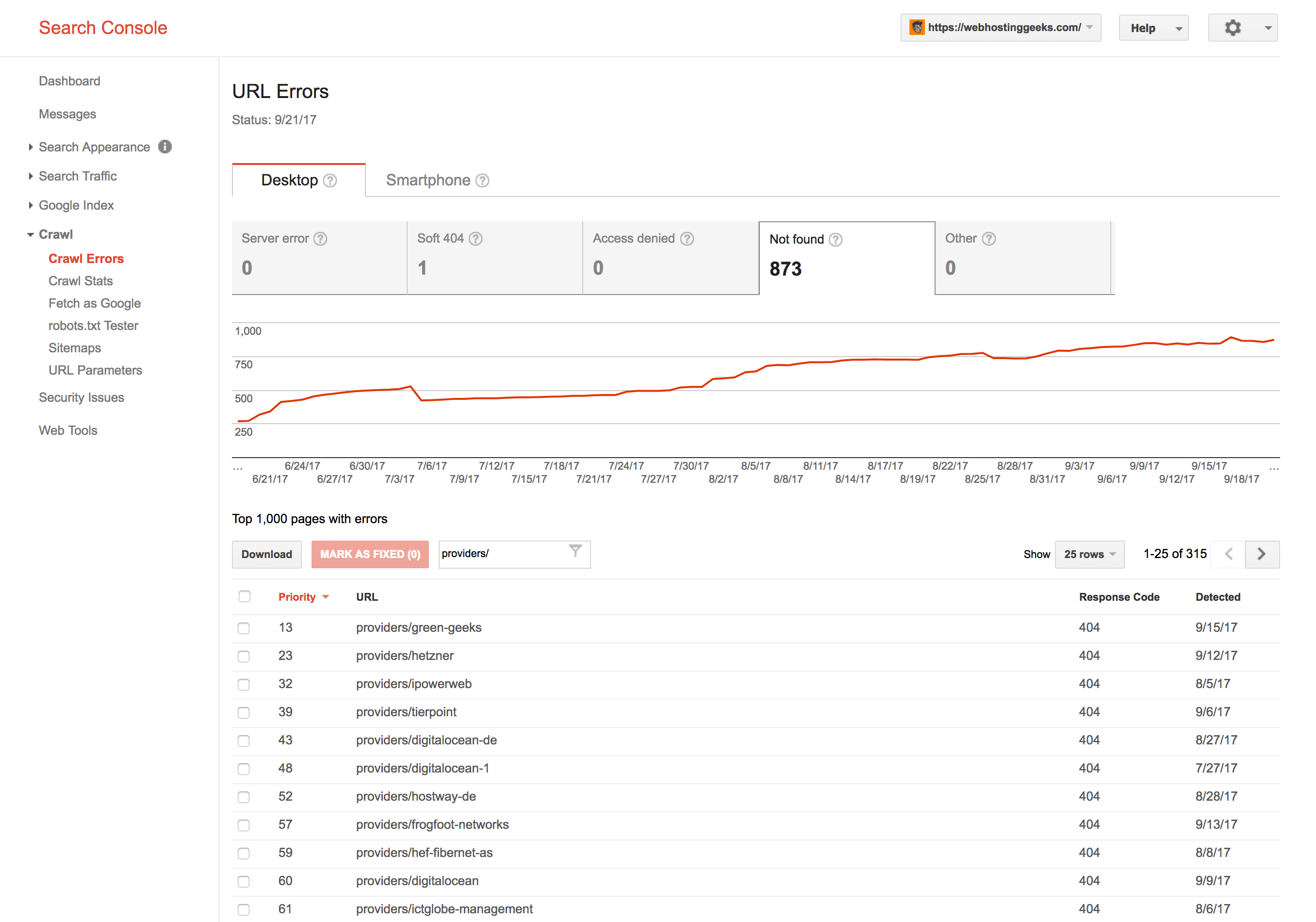Open Fetch as Google page

tap(95, 303)
